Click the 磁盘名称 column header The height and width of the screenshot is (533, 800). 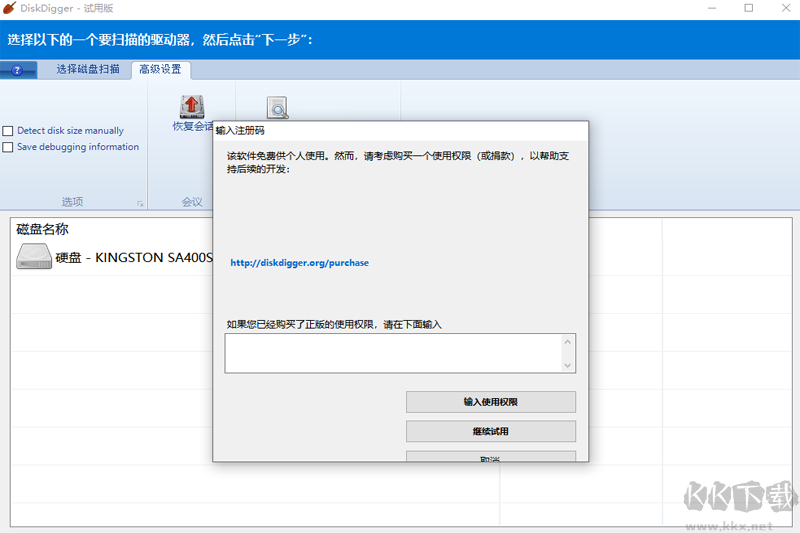[42, 230]
